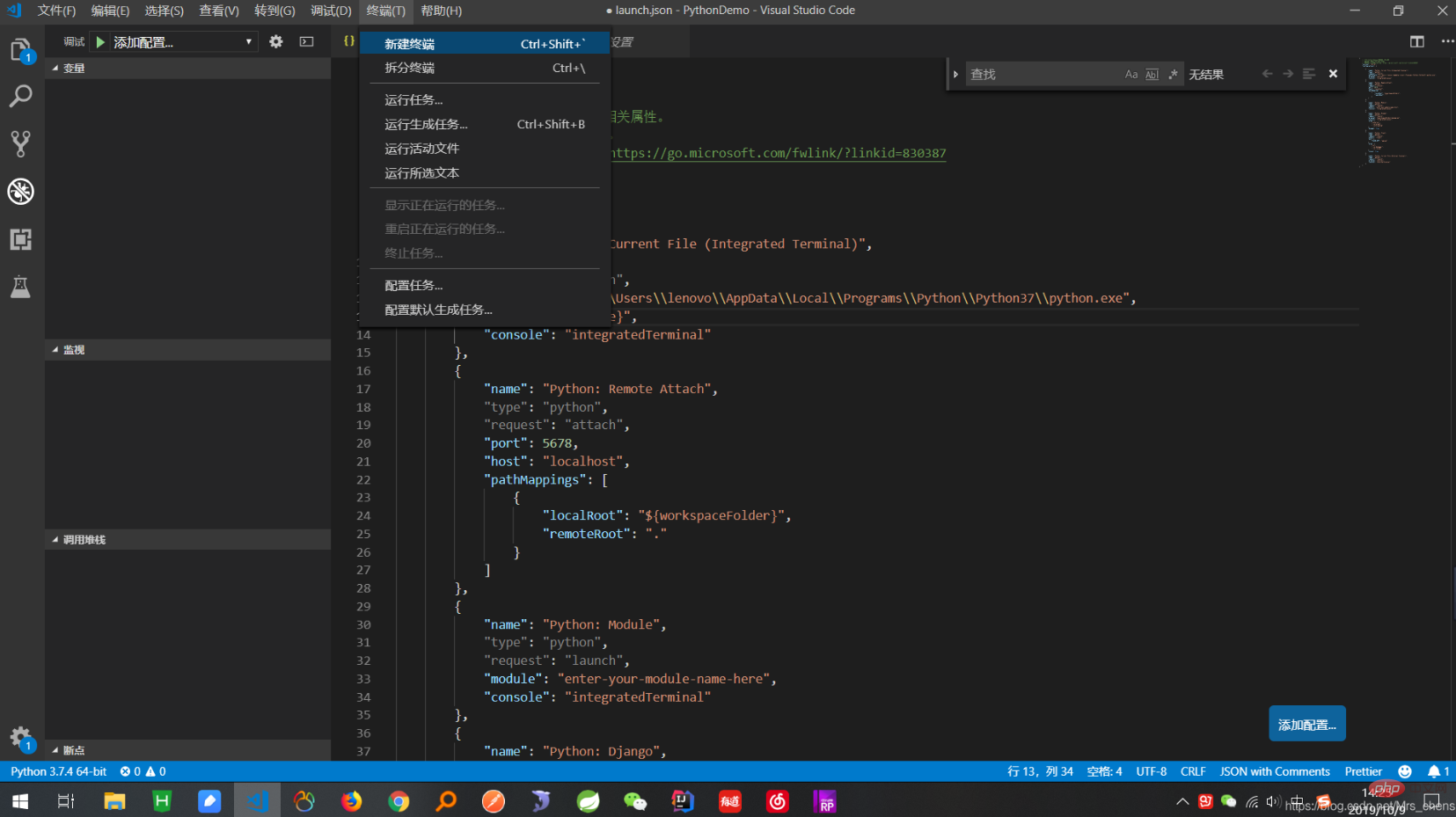Open the Source Control view
Viewport: 1456px width, 817px height.
click(x=20, y=143)
